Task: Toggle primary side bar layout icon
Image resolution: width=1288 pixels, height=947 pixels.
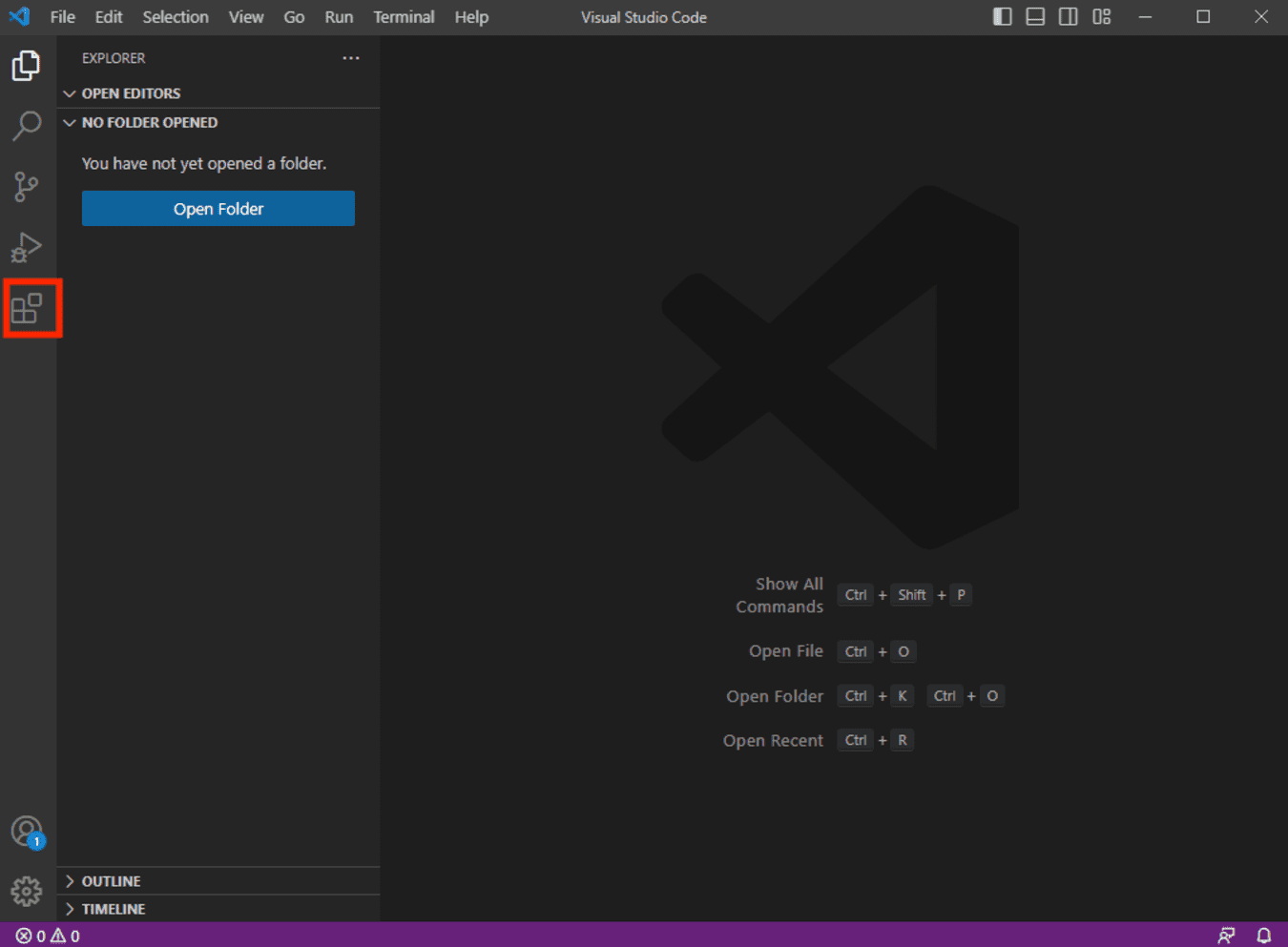Action: (x=1002, y=17)
